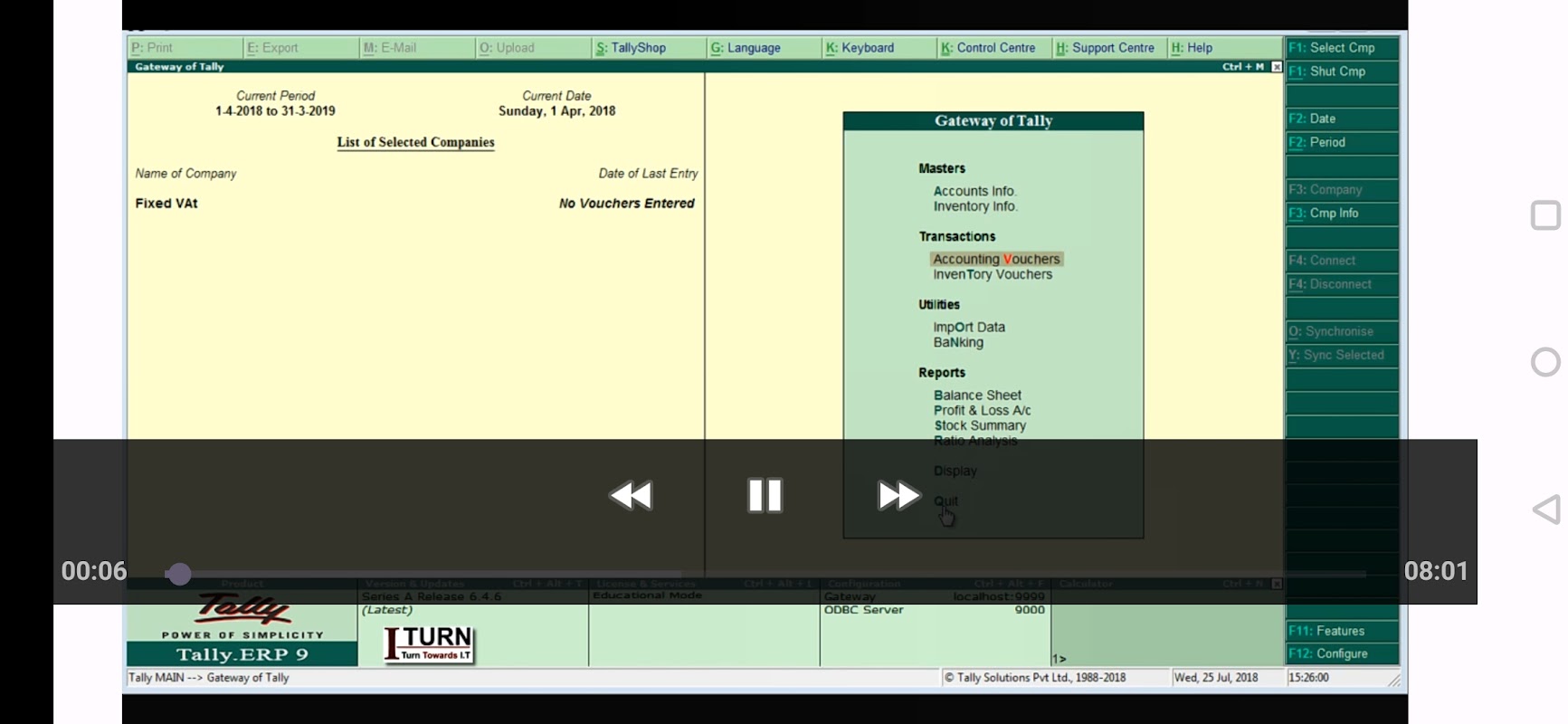Viewport: 1568px width, 724px height.
Task: Click the Tally MAIN --> Gateway of Tally path
Action: coord(209,678)
